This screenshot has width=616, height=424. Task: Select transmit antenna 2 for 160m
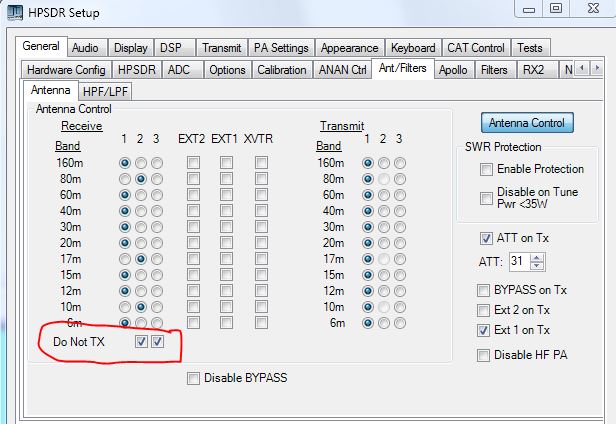(x=384, y=163)
